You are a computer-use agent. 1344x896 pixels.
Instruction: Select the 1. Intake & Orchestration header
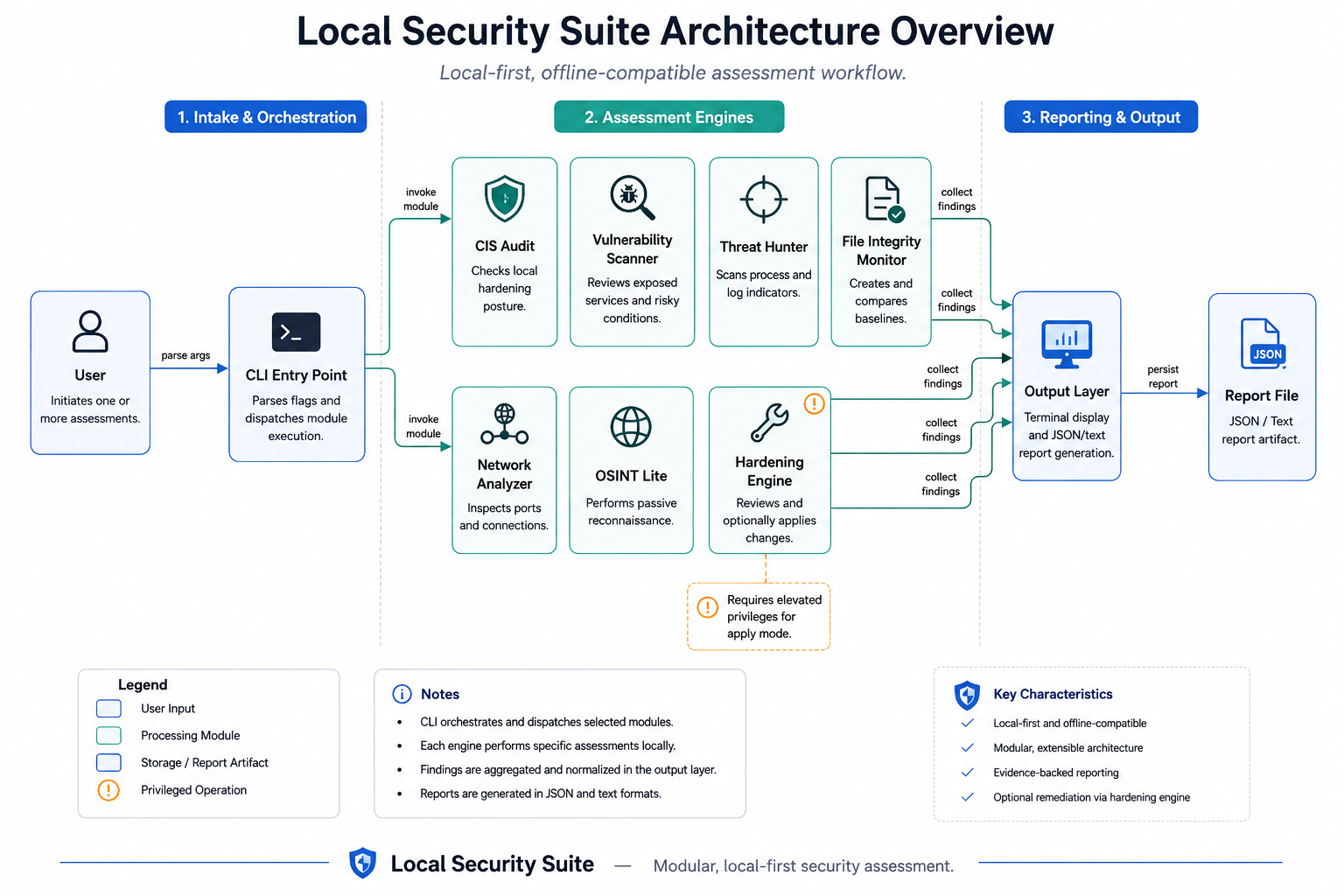(266, 117)
